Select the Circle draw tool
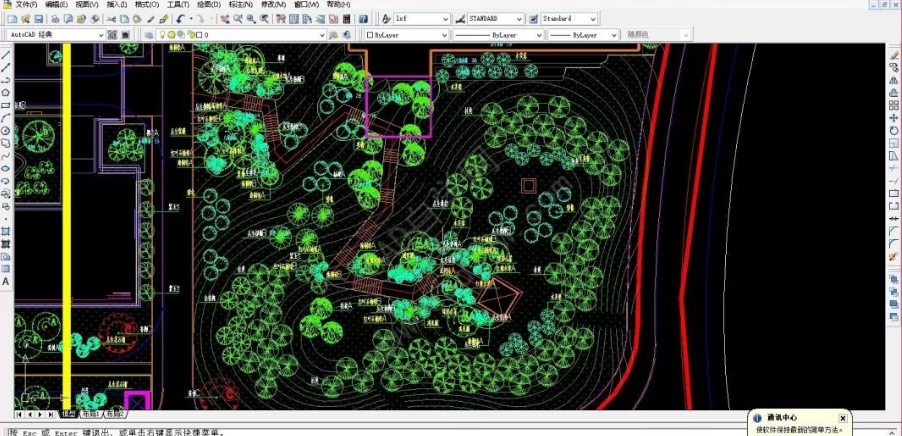Viewport: 902px width, 436px height. [6, 131]
